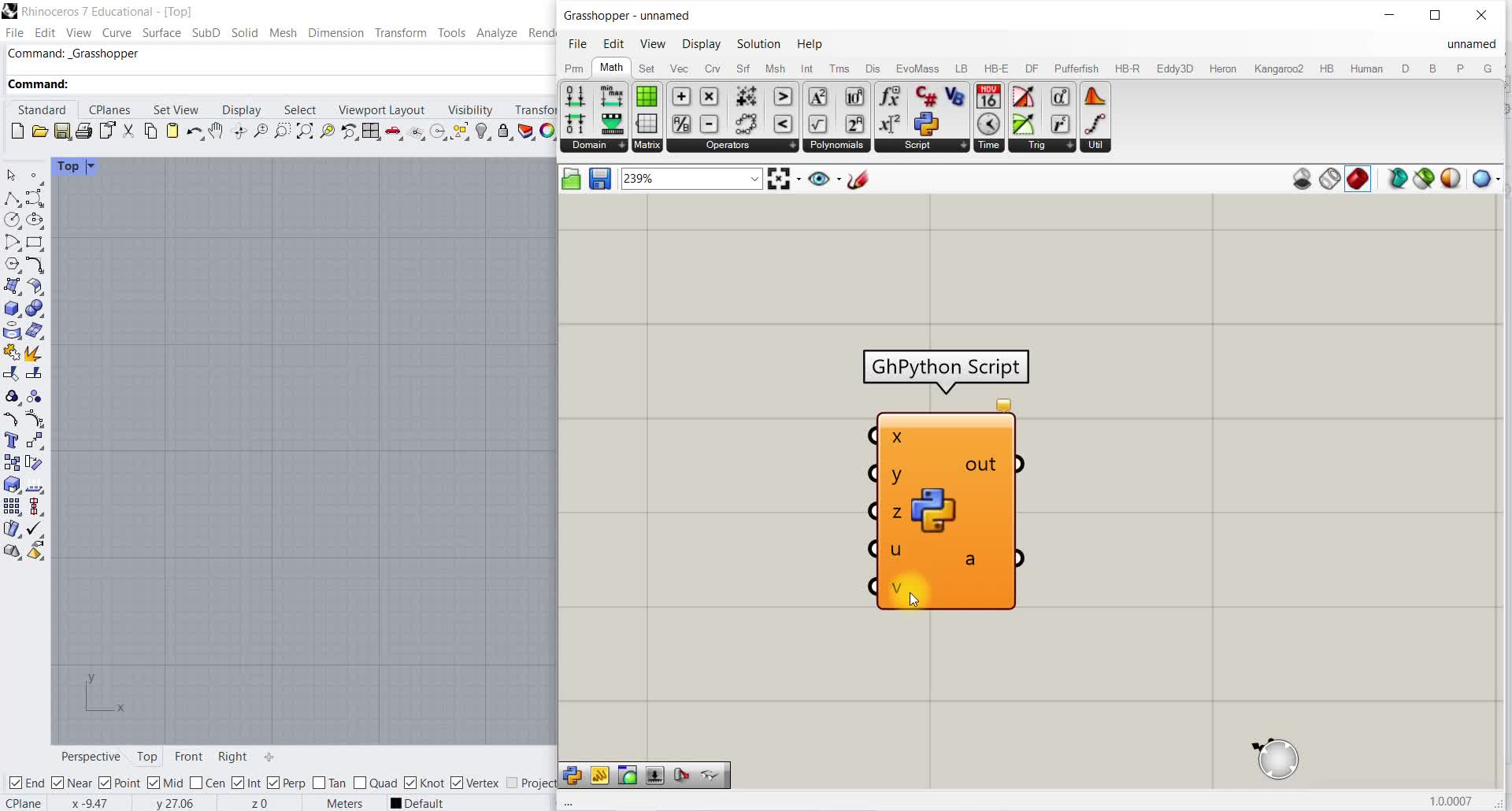This screenshot has height=811, width=1512.
Task: Click Rhino Pan hand icon
Action: tap(216, 131)
